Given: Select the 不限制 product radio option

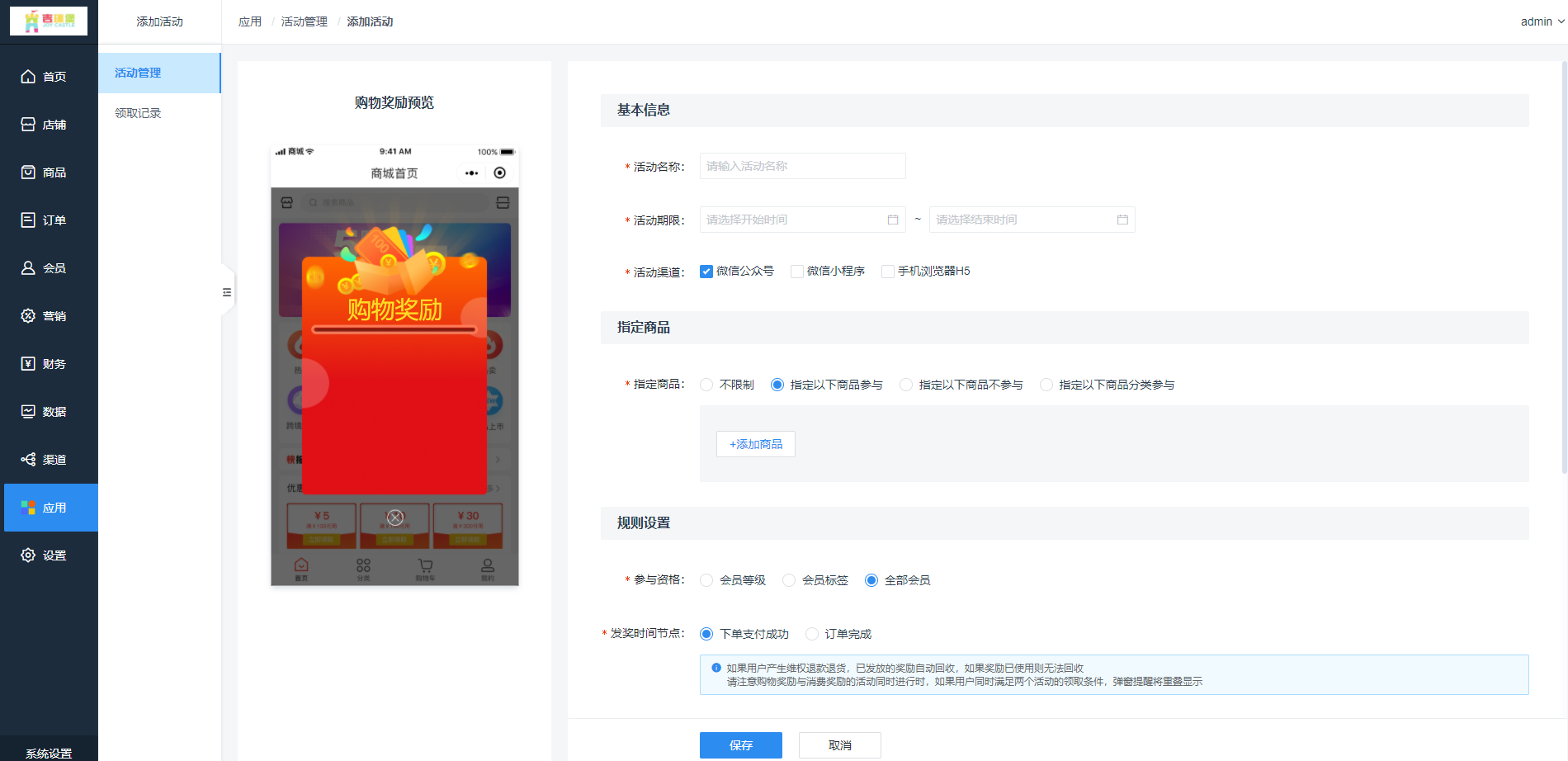Looking at the screenshot, I should (x=706, y=385).
